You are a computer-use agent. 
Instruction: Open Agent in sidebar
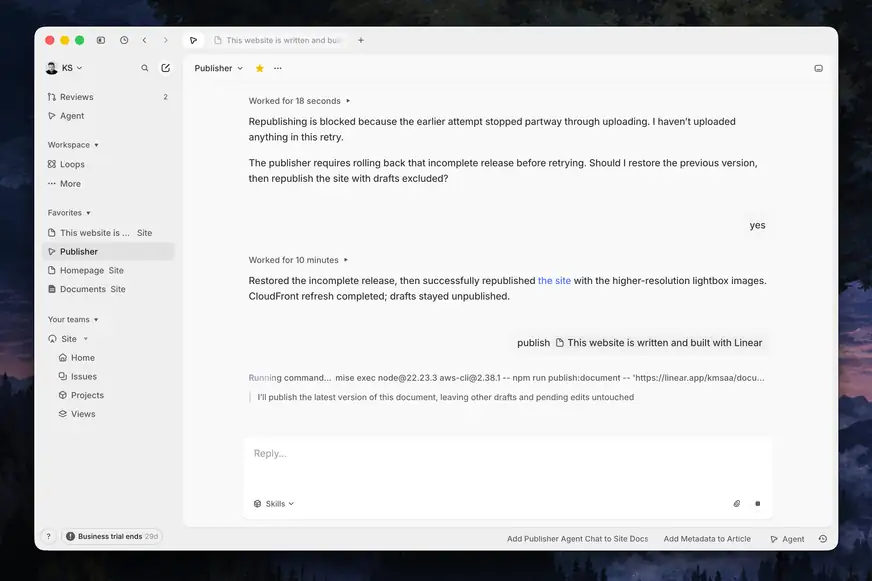pos(108,116)
